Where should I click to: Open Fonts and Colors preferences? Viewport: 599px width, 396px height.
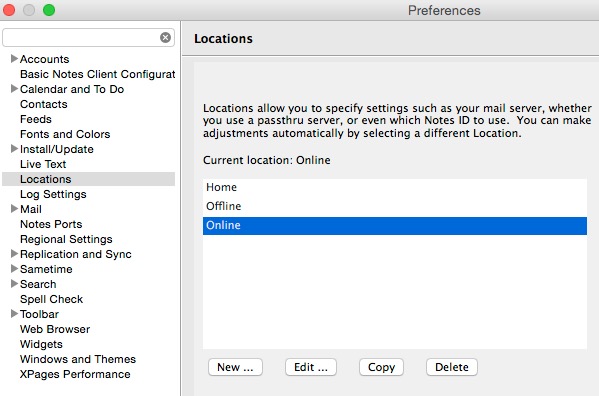(x=65, y=134)
